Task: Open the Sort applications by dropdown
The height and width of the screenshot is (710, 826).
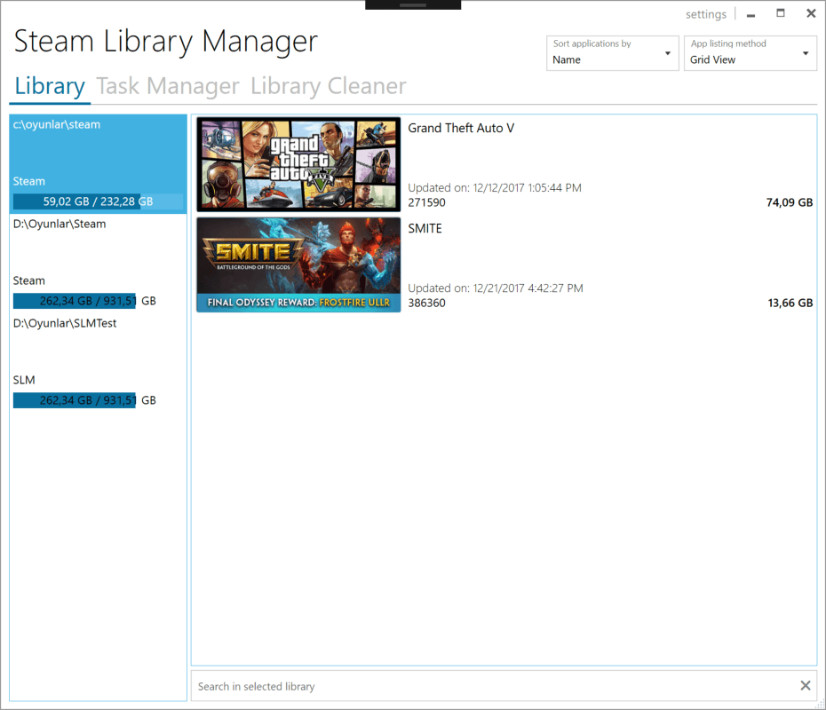Action: pyautogui.click(x=612, y=53)
